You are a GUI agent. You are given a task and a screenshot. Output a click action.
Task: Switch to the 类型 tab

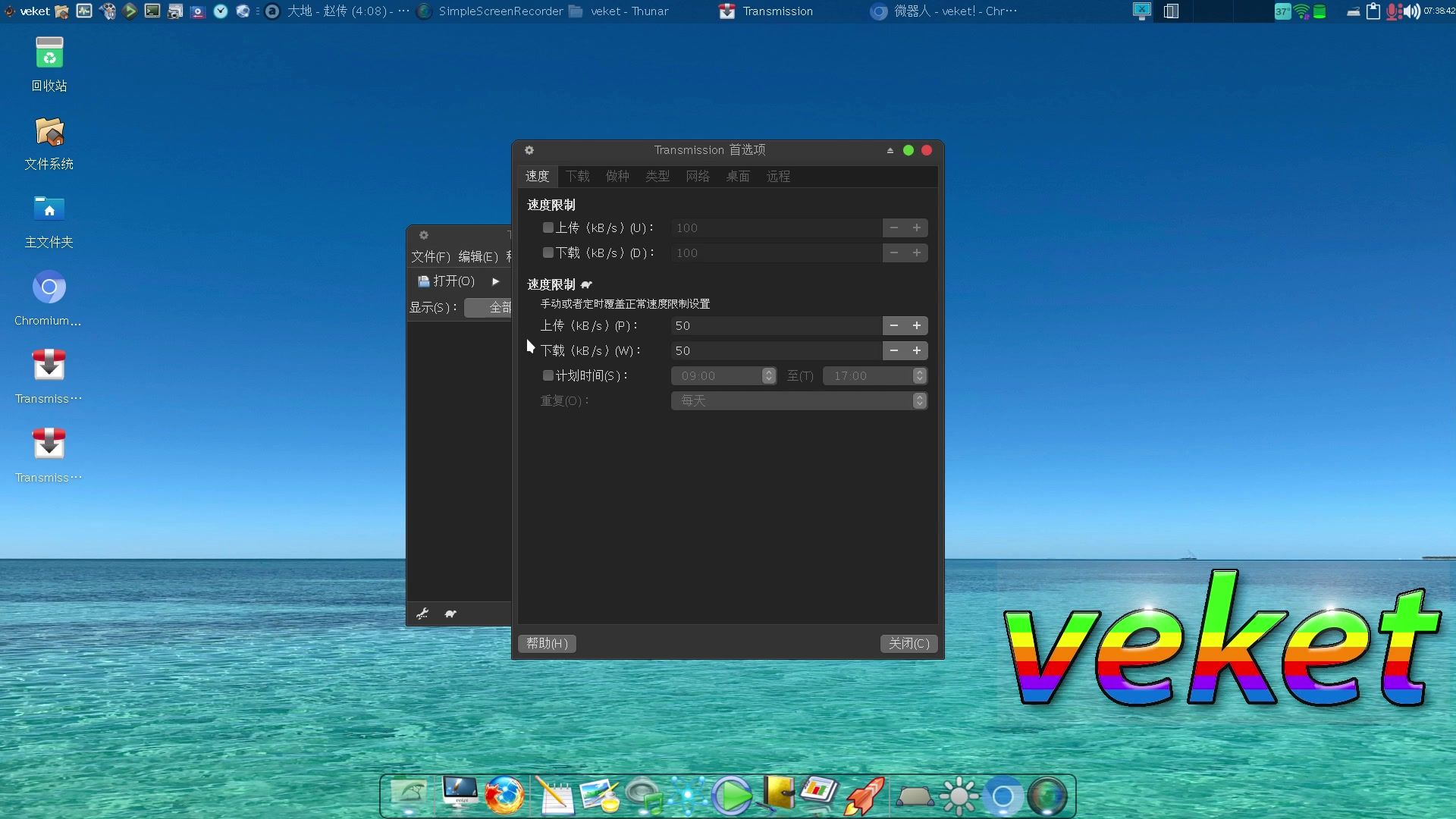[x=657, y=176]
